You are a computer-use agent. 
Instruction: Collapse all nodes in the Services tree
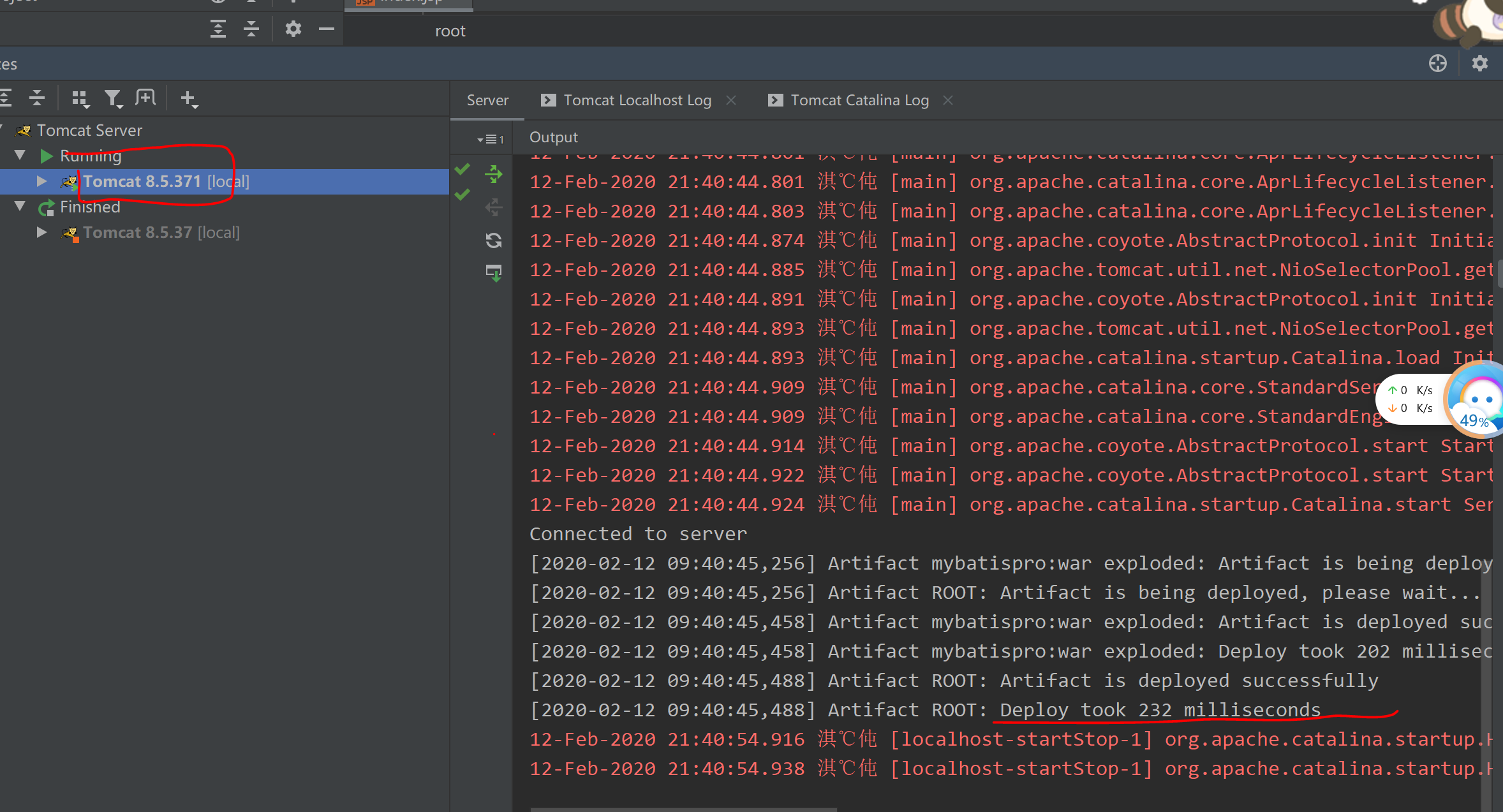point(36,98)
